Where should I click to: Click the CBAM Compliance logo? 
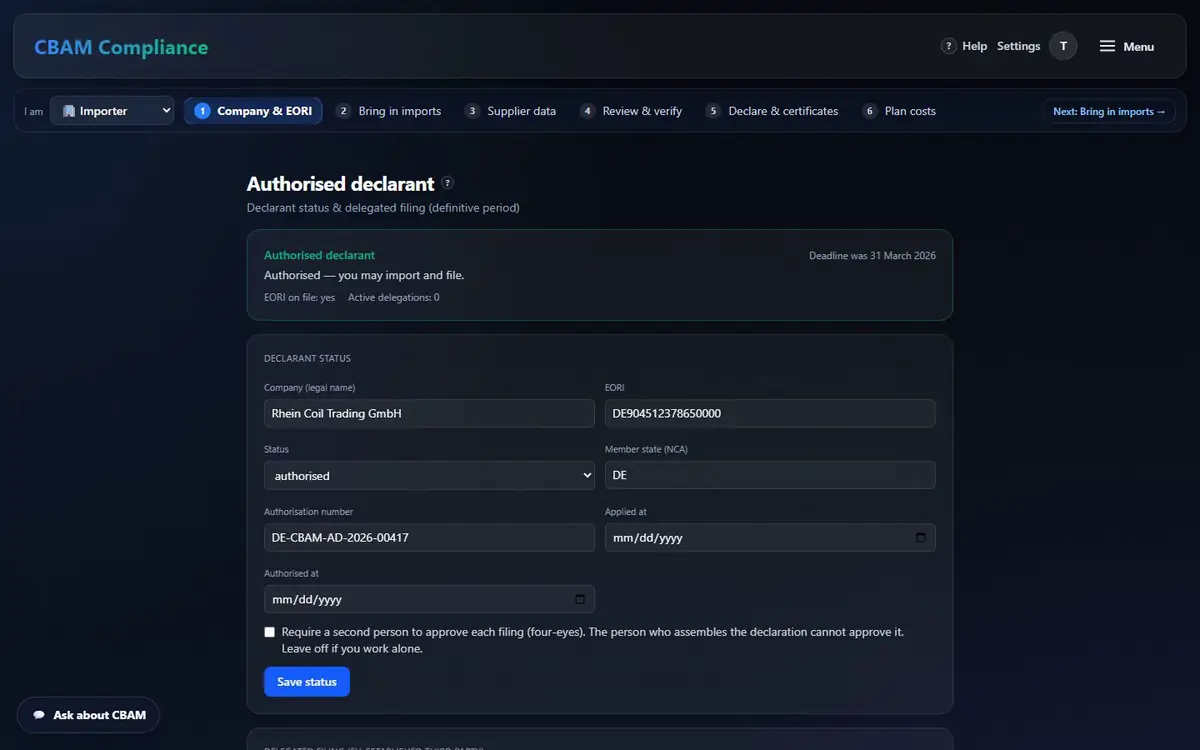[x=121, y=47]
